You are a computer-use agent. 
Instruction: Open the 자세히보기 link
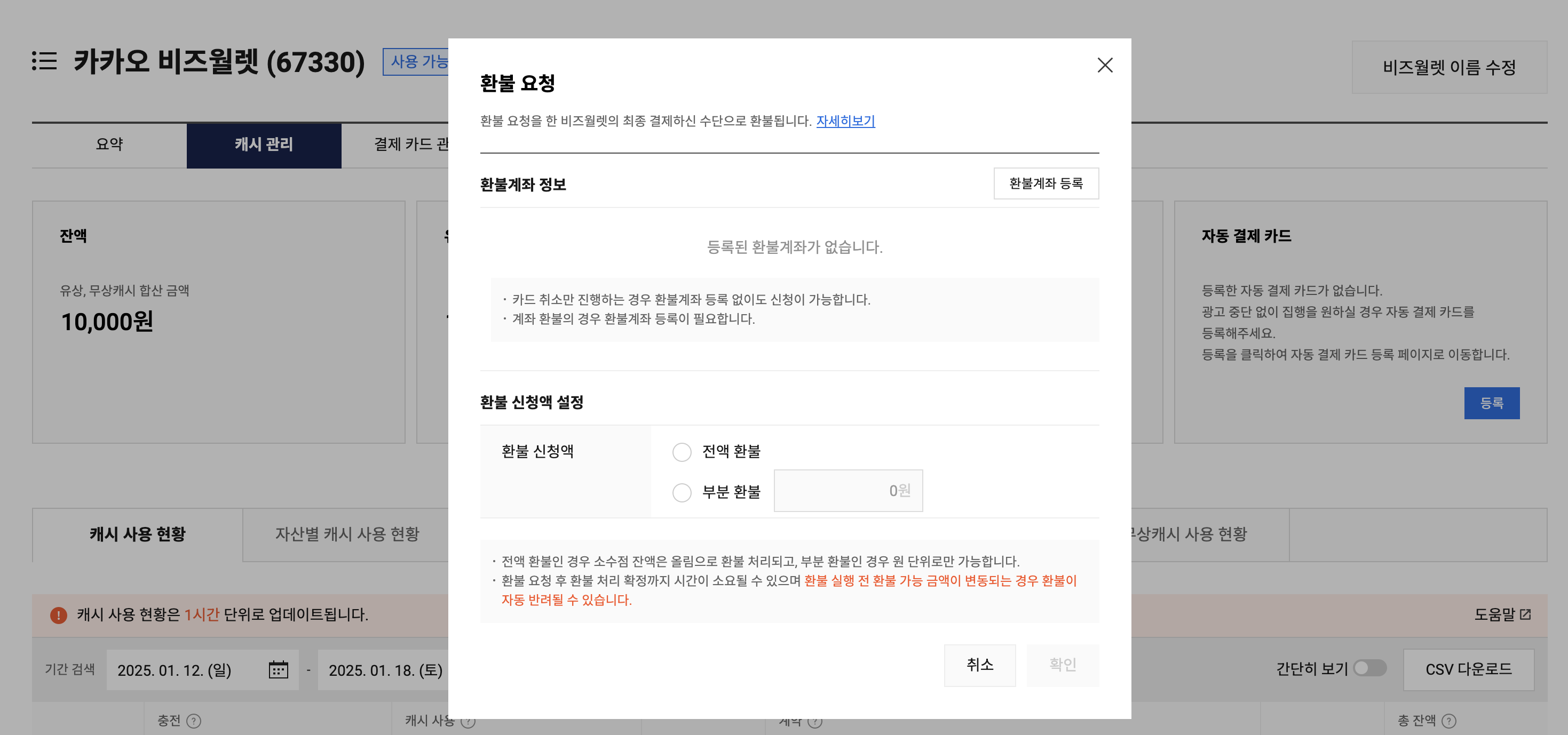coord(845,121)
